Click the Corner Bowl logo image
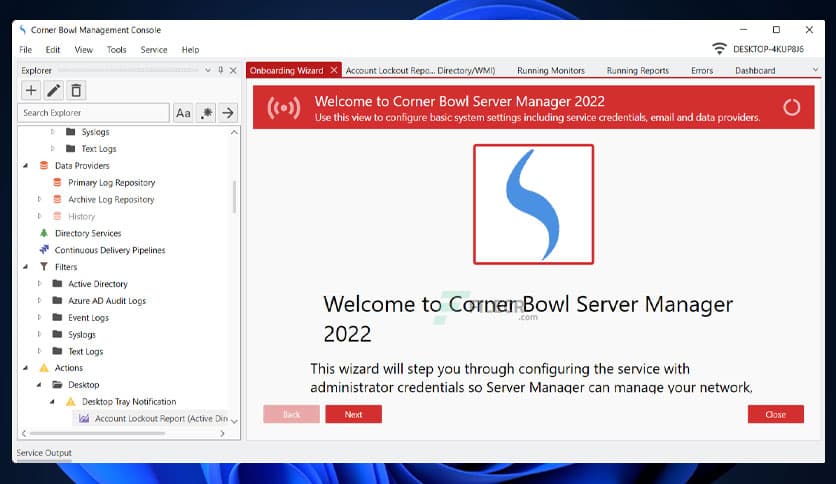 pos(534,204)
